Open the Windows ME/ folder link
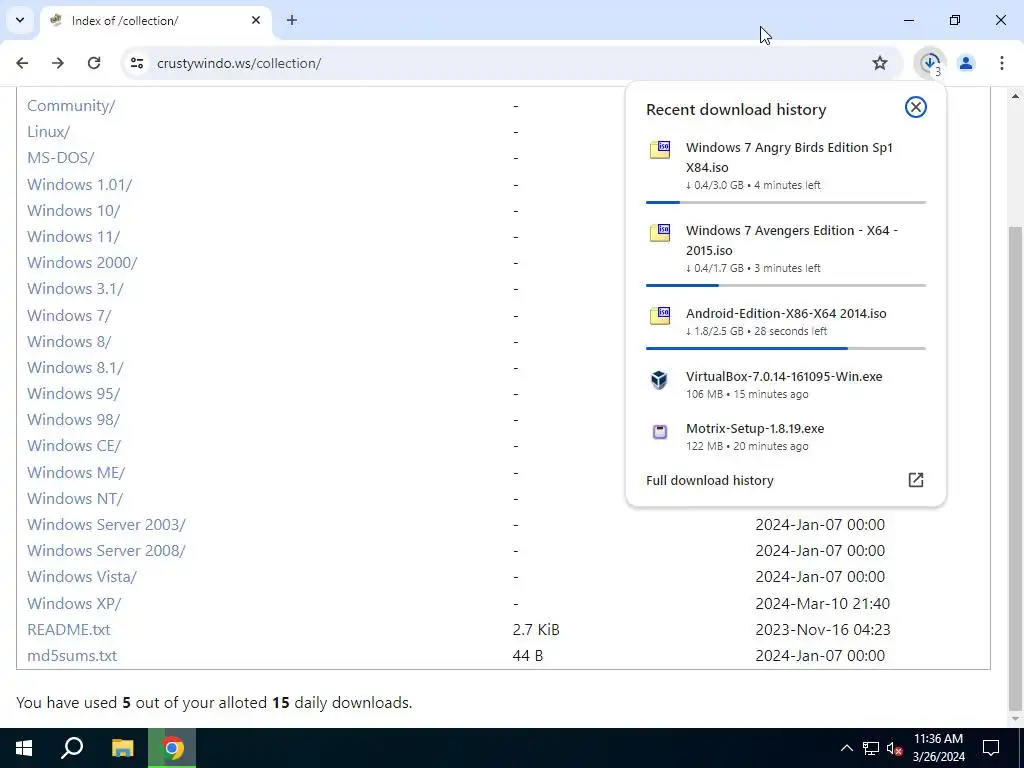1024x768 pixels. pyautogui.click(x=76, y=473)
